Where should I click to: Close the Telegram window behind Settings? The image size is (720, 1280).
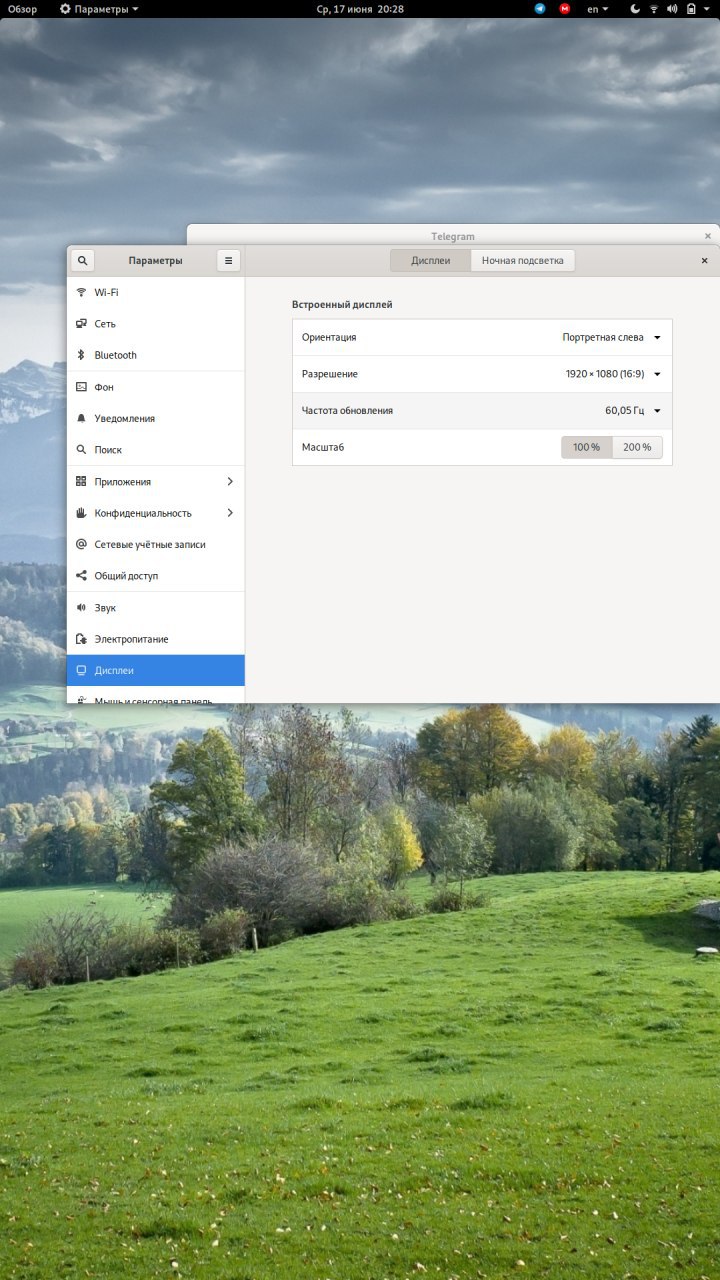point(708,236)
